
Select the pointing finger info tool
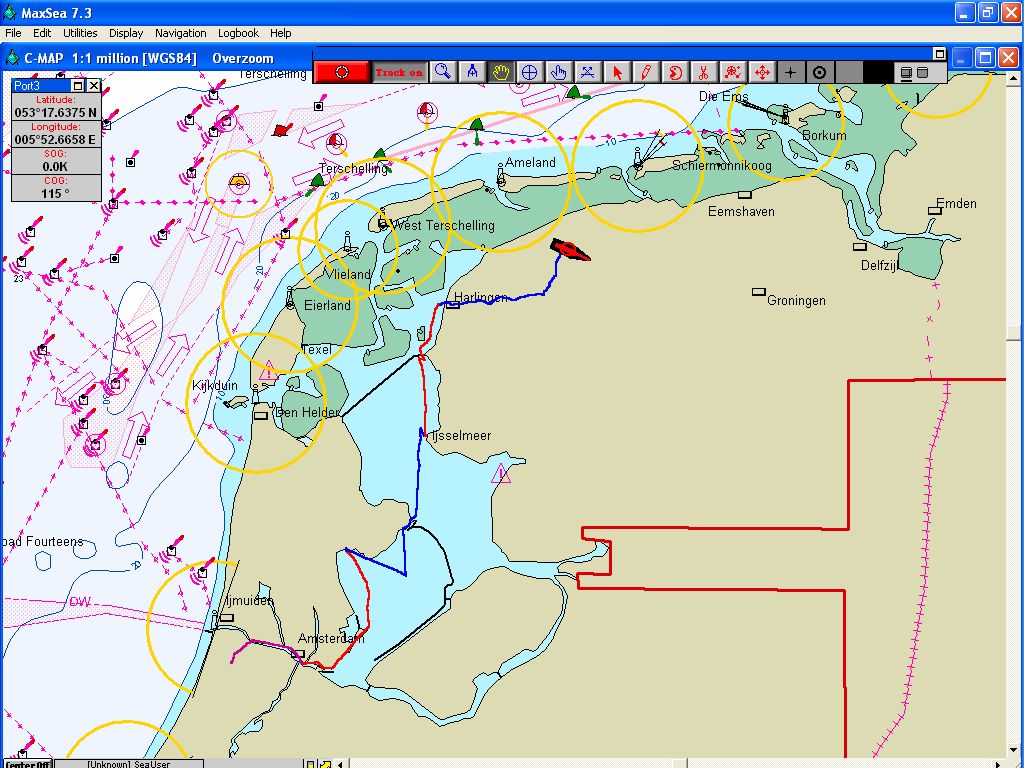(x=558, y=72)
